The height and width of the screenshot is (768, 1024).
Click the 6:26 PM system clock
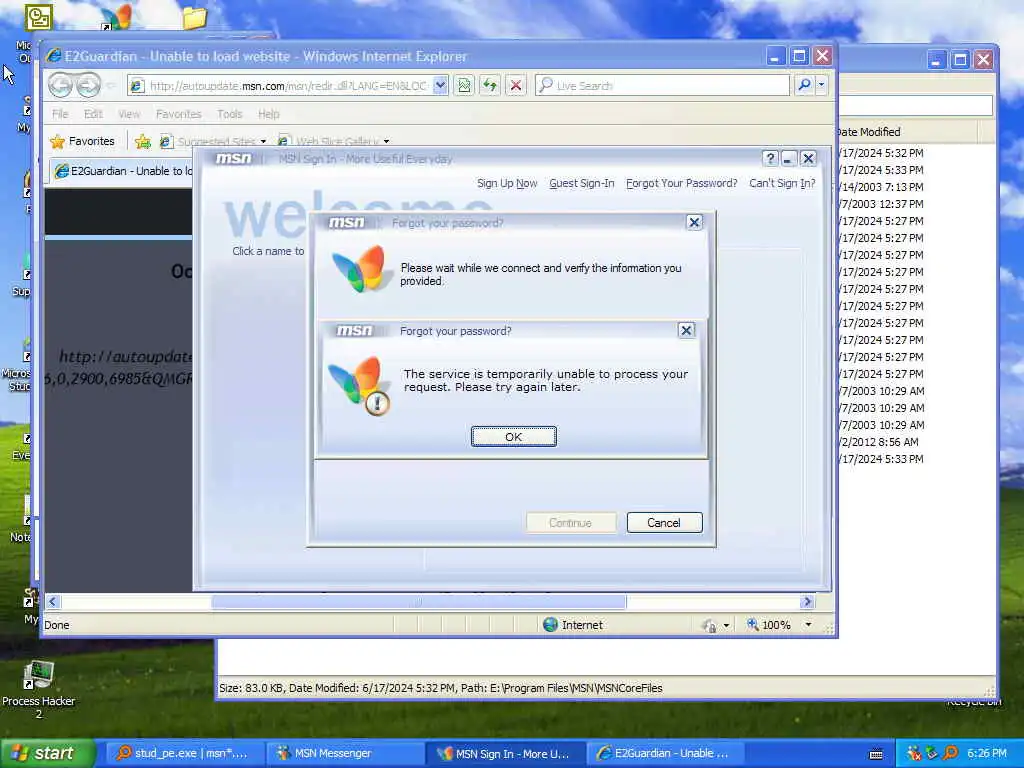(987, 753)
